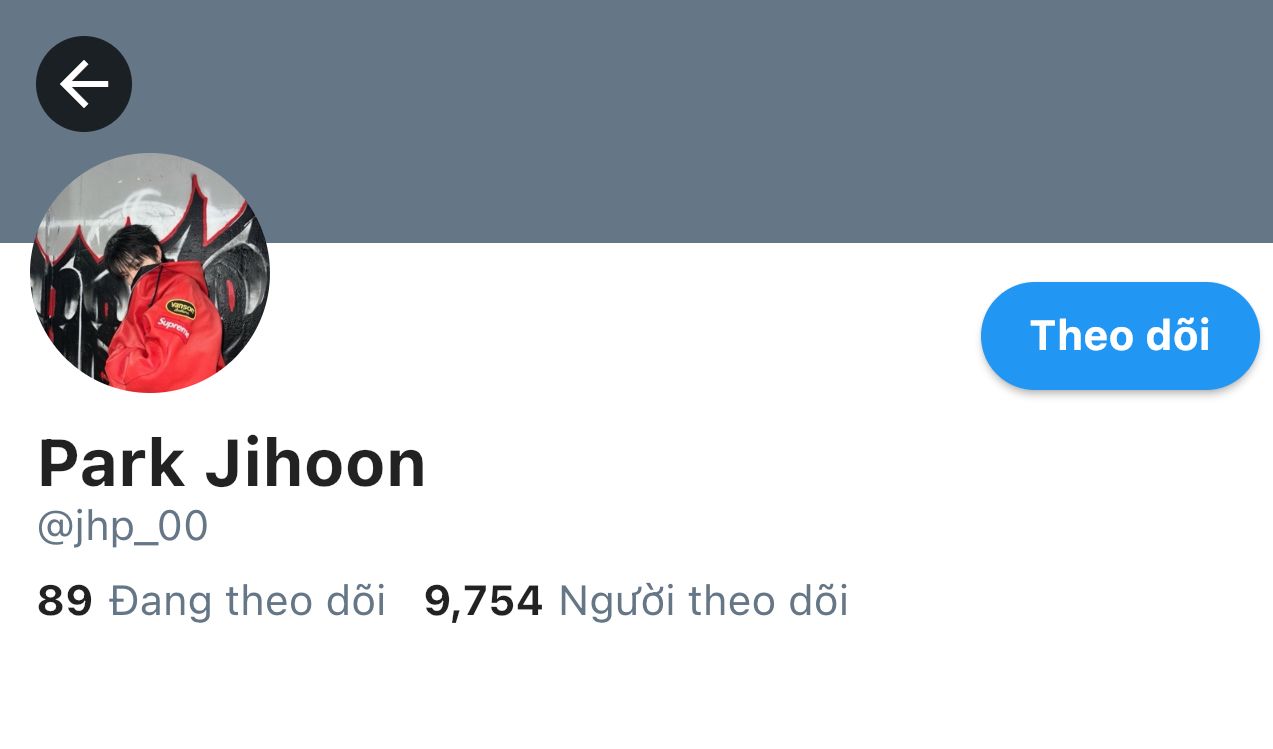1273x749 pixels.
Task: Click the white arrow inside the back button
Action: (x=84, y=84)
